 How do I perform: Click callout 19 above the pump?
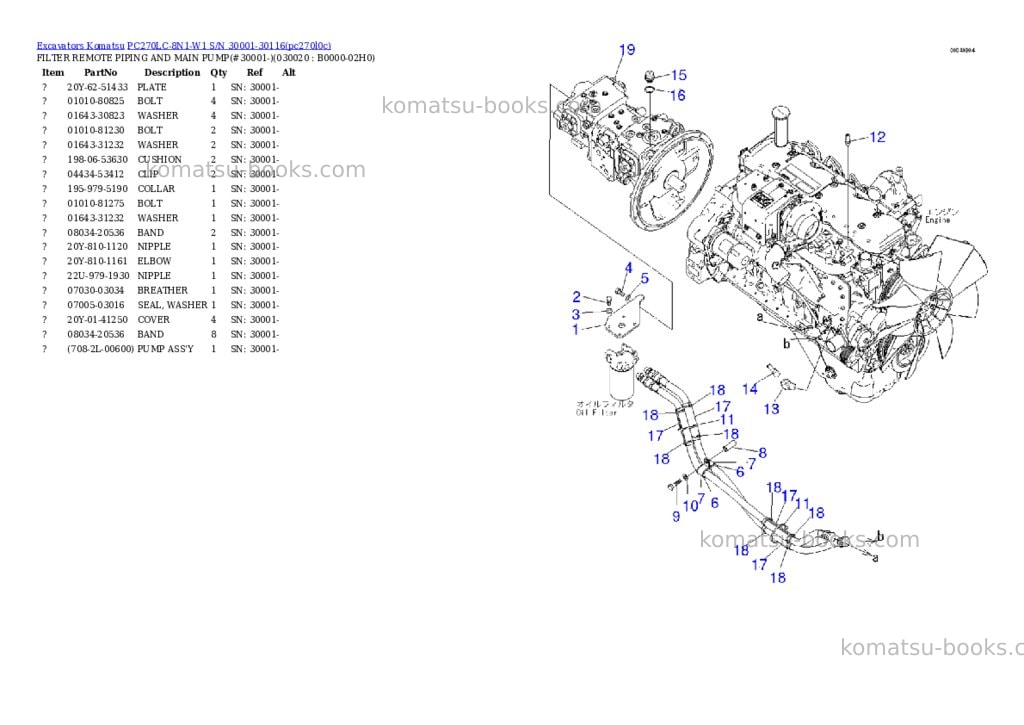[627, 50]
